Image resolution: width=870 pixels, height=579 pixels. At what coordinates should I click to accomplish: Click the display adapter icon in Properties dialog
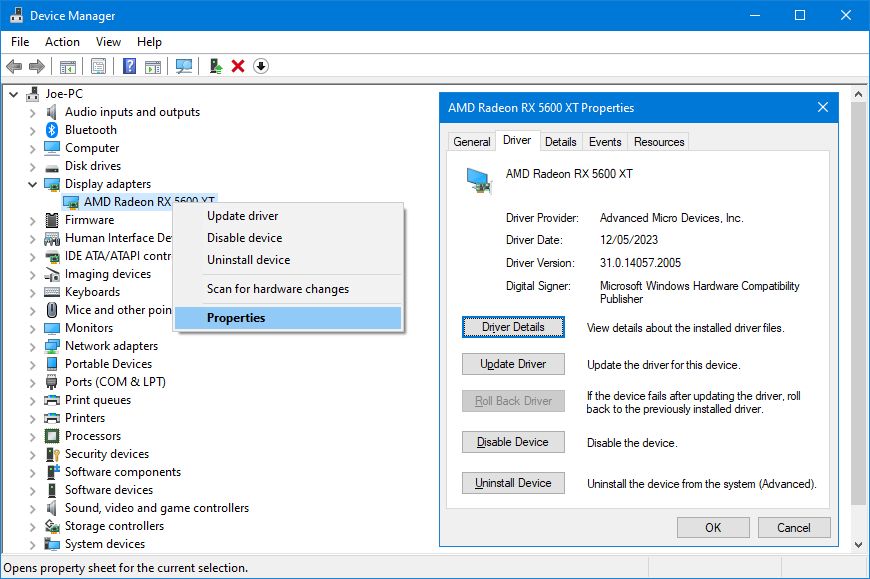(478, 180)
